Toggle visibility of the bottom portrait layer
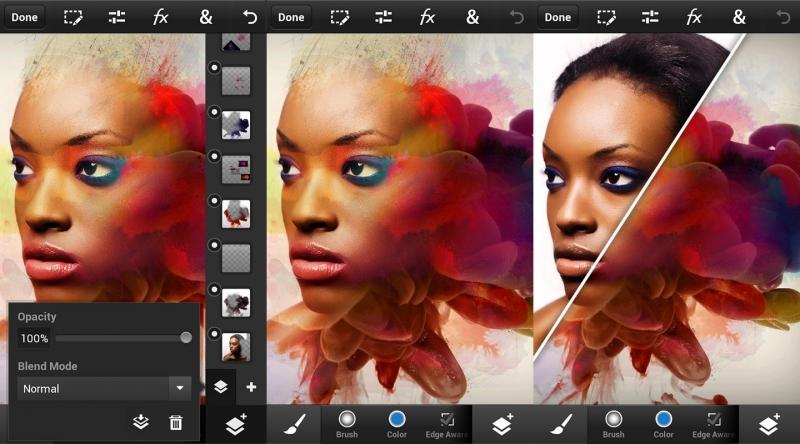800x444 pixels. tap(214, 333)
